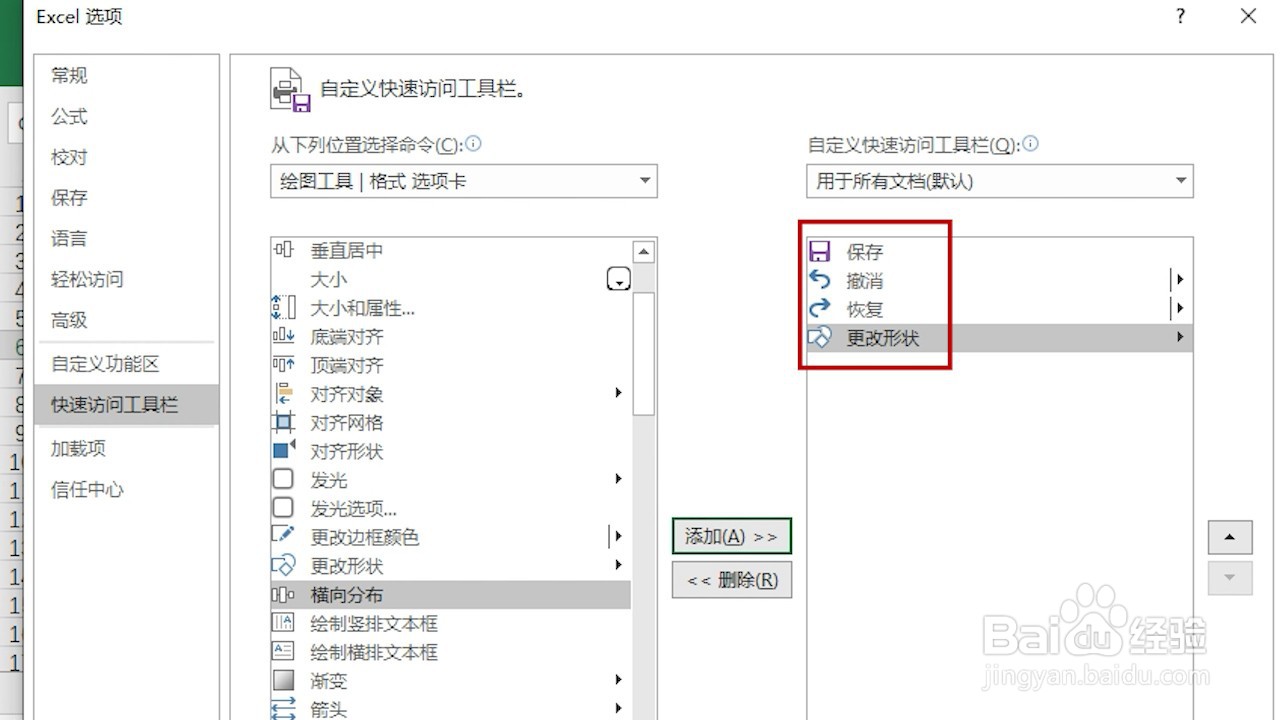Expand the 更改形状 submenu arrow
This screenshot has width=1280, height=720.
(x=1180, y=337)
